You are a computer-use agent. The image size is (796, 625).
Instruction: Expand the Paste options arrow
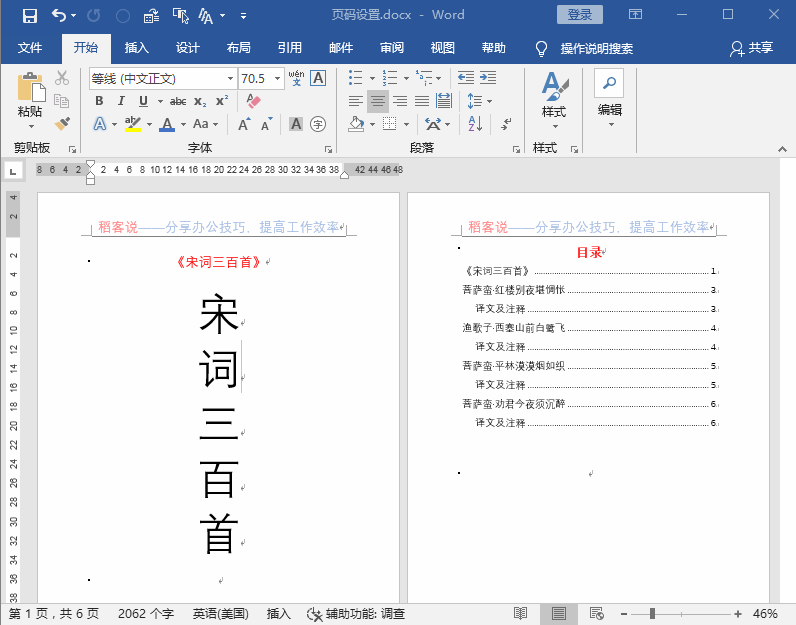pos(30,126)
